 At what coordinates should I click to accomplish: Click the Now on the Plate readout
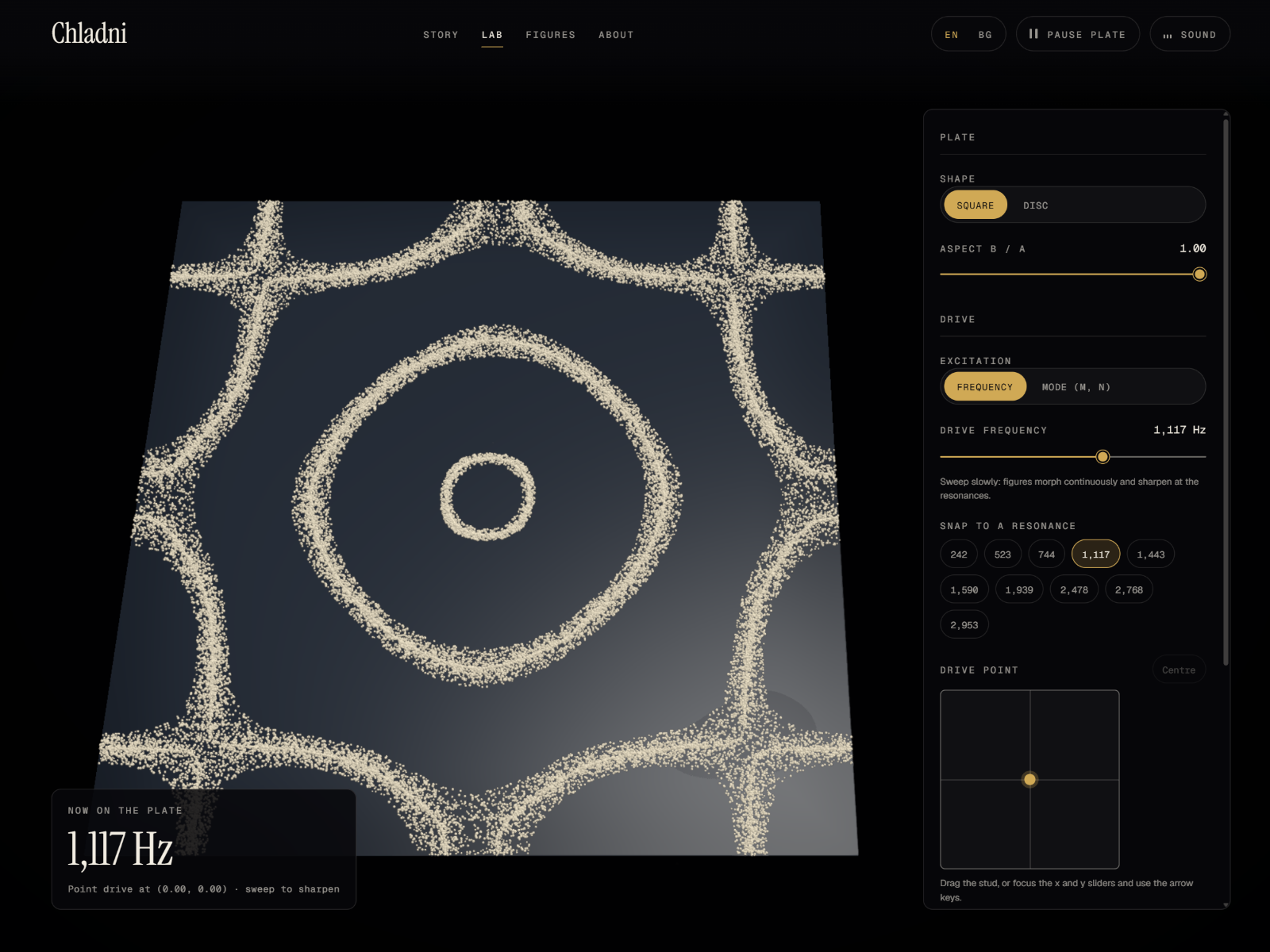(204, 849)
